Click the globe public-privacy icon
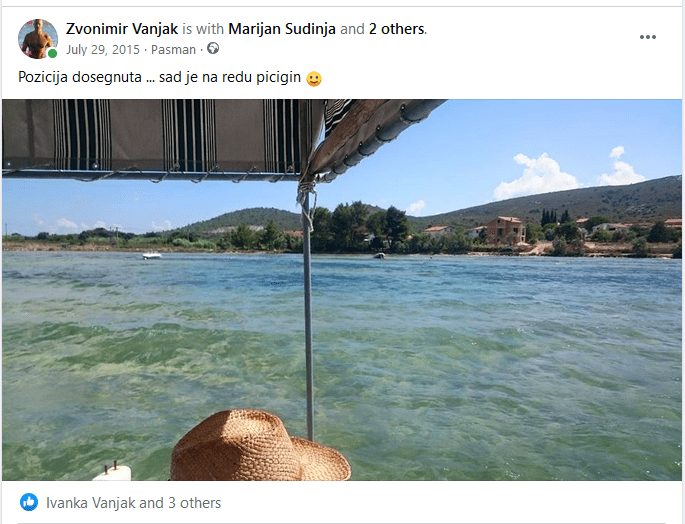This screenshot has height=524, width=685. click(213, 48)
